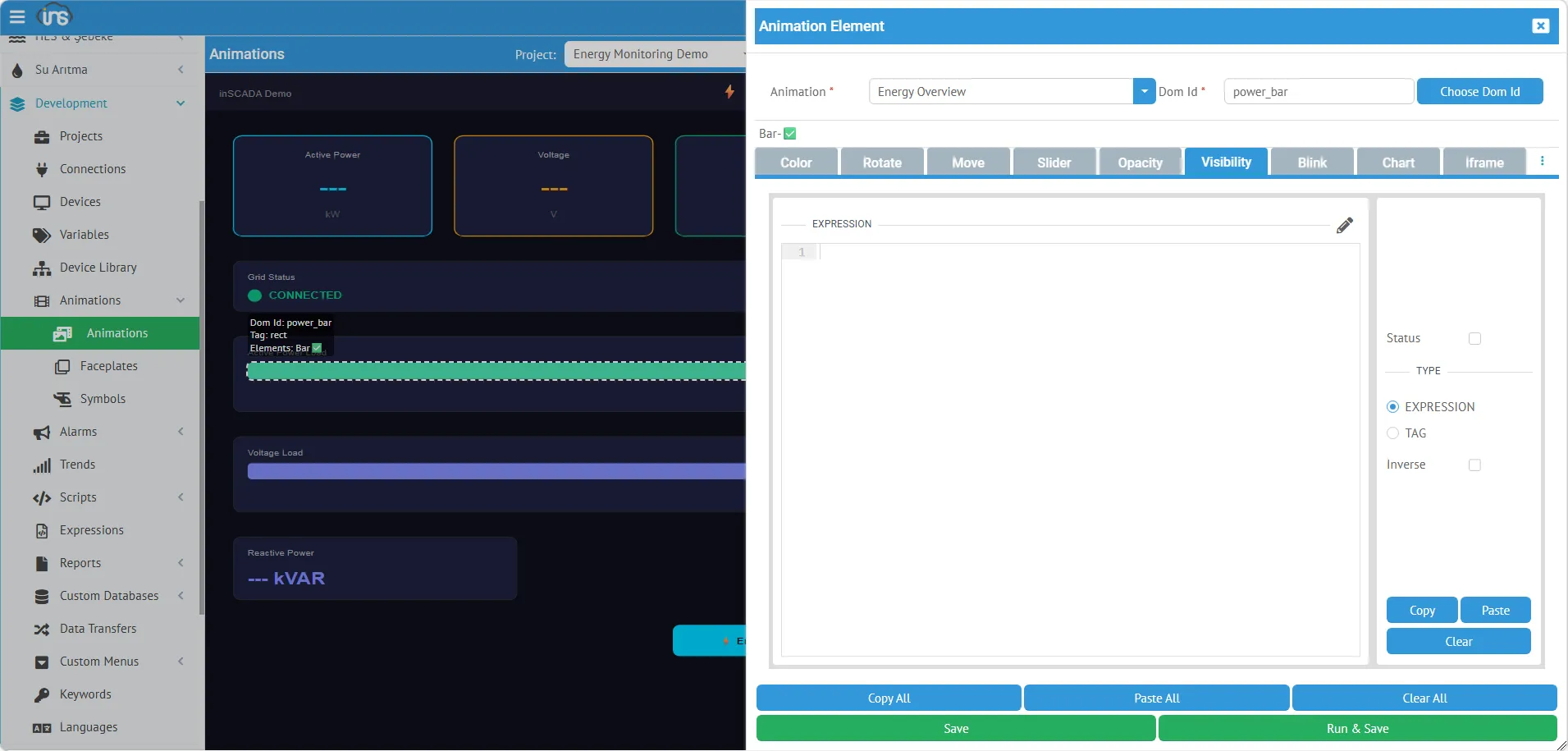The width and height of the screenshot is (1568, 751).
Task: Open Data Transfers via its shuffle icon
Action: click(x=41, y=629)
